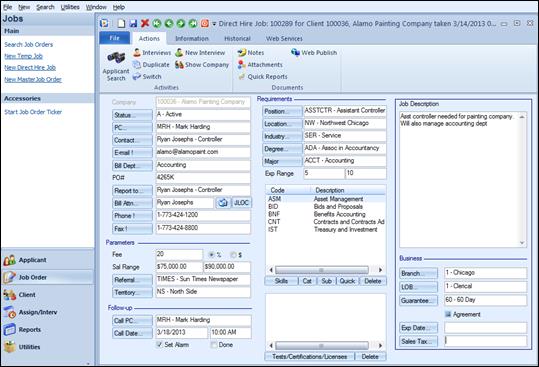The image size is (539, 367).
Task: Click the icon button next to Bill Attn field
Action: 223,203
